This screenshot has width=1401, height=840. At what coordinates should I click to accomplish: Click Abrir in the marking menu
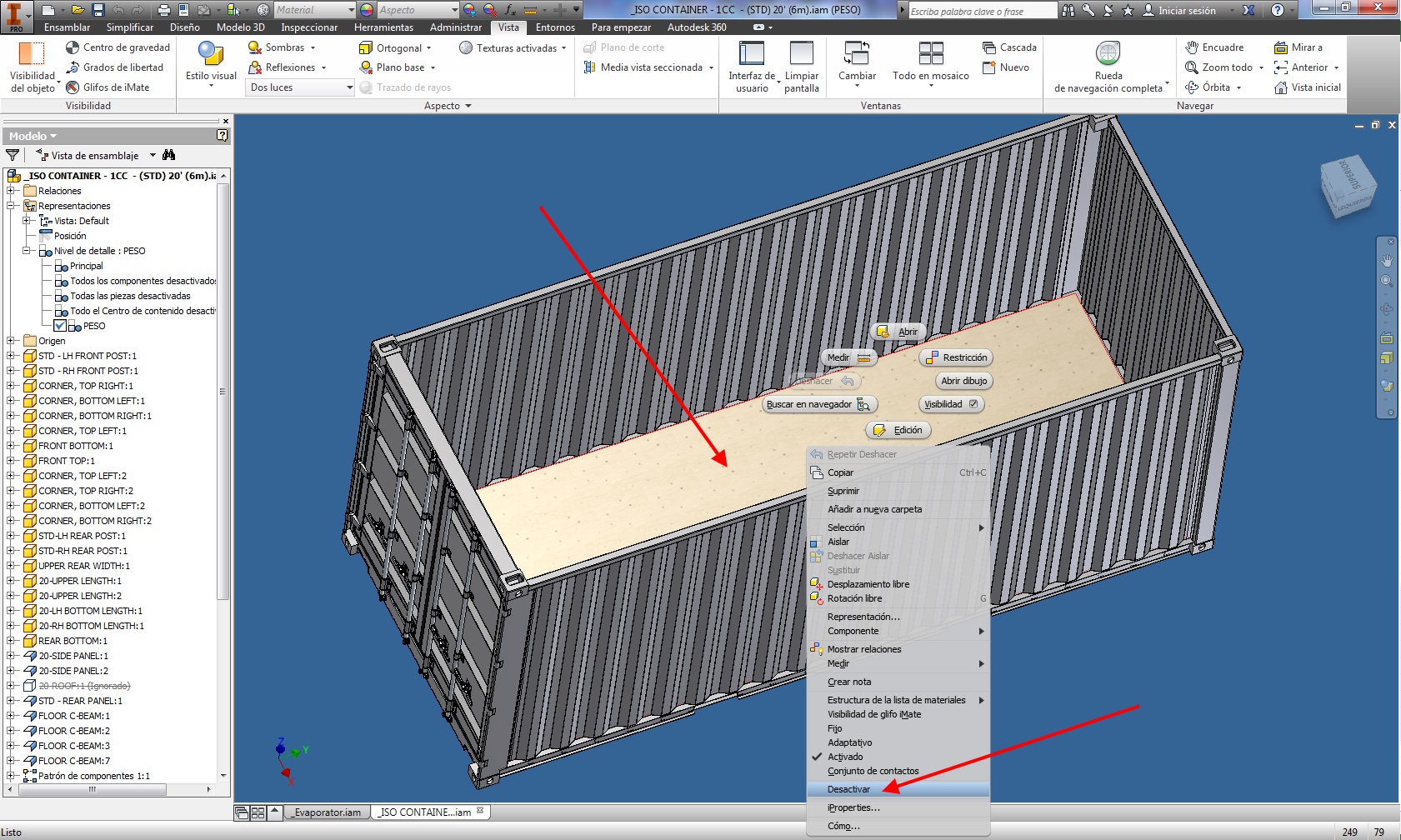[x=898, y=332]
